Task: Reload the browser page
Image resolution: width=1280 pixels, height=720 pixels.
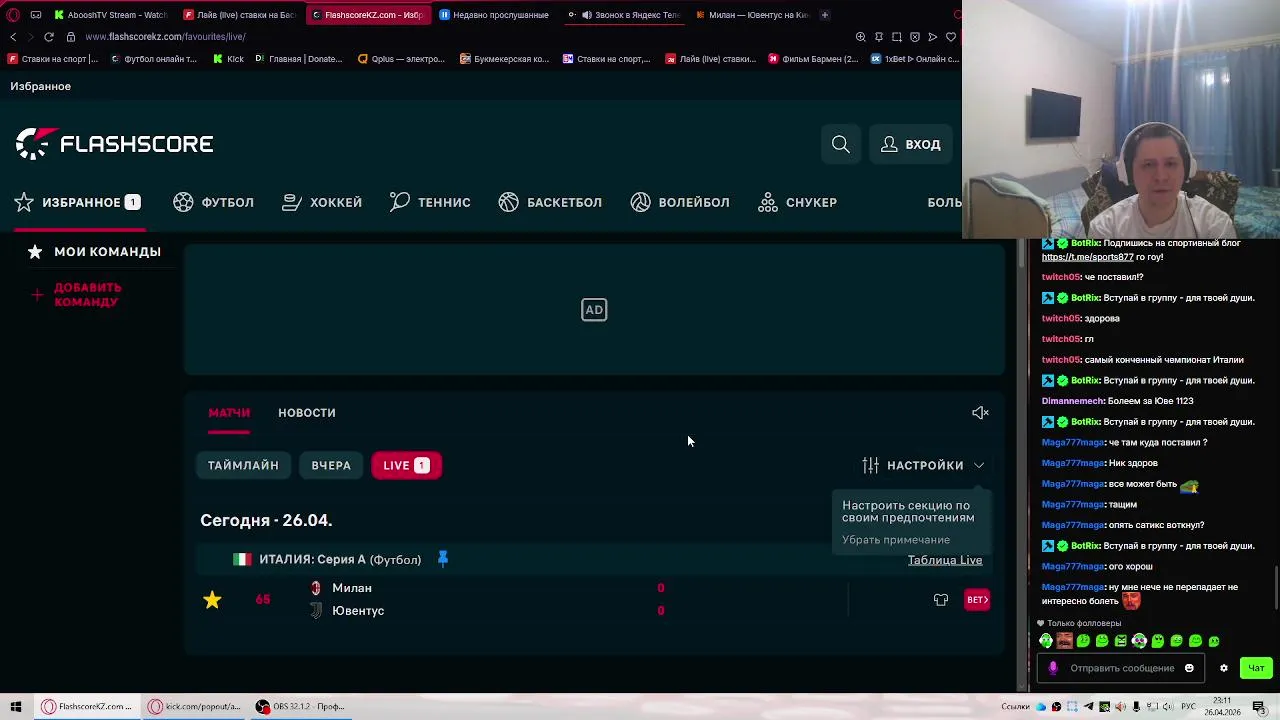Action: (48, 37)
